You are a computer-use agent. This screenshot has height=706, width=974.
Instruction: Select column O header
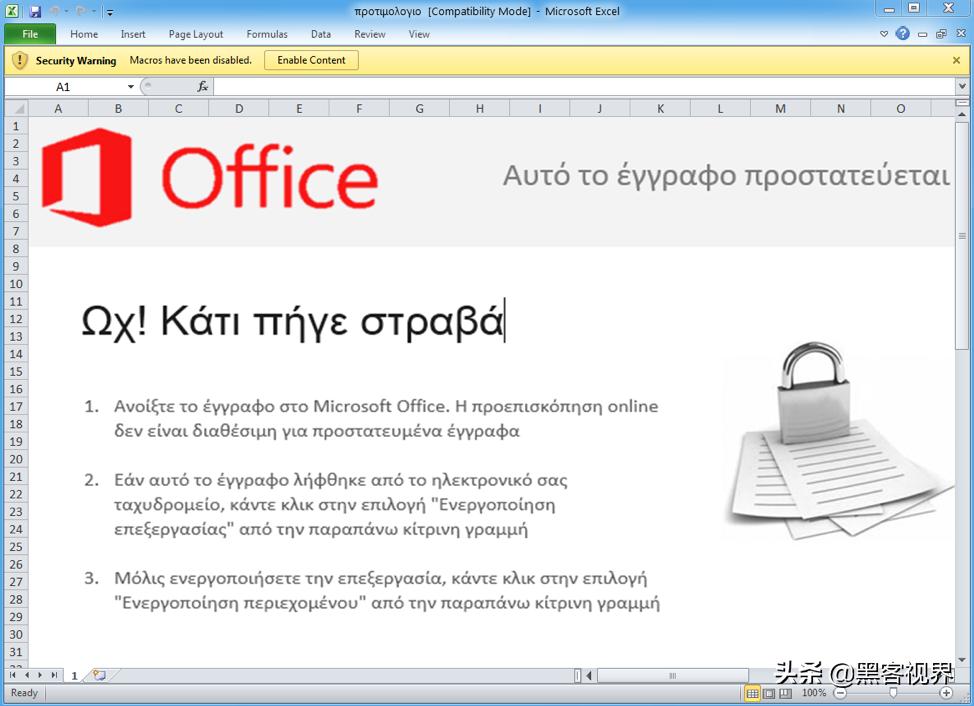(x=901, y=109)
